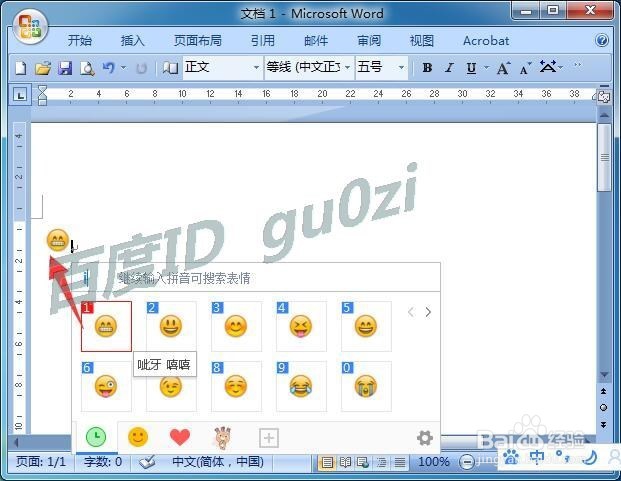This screenshot has width=621, height=481.
Task: Redo the last action
Action: (141, 68)
